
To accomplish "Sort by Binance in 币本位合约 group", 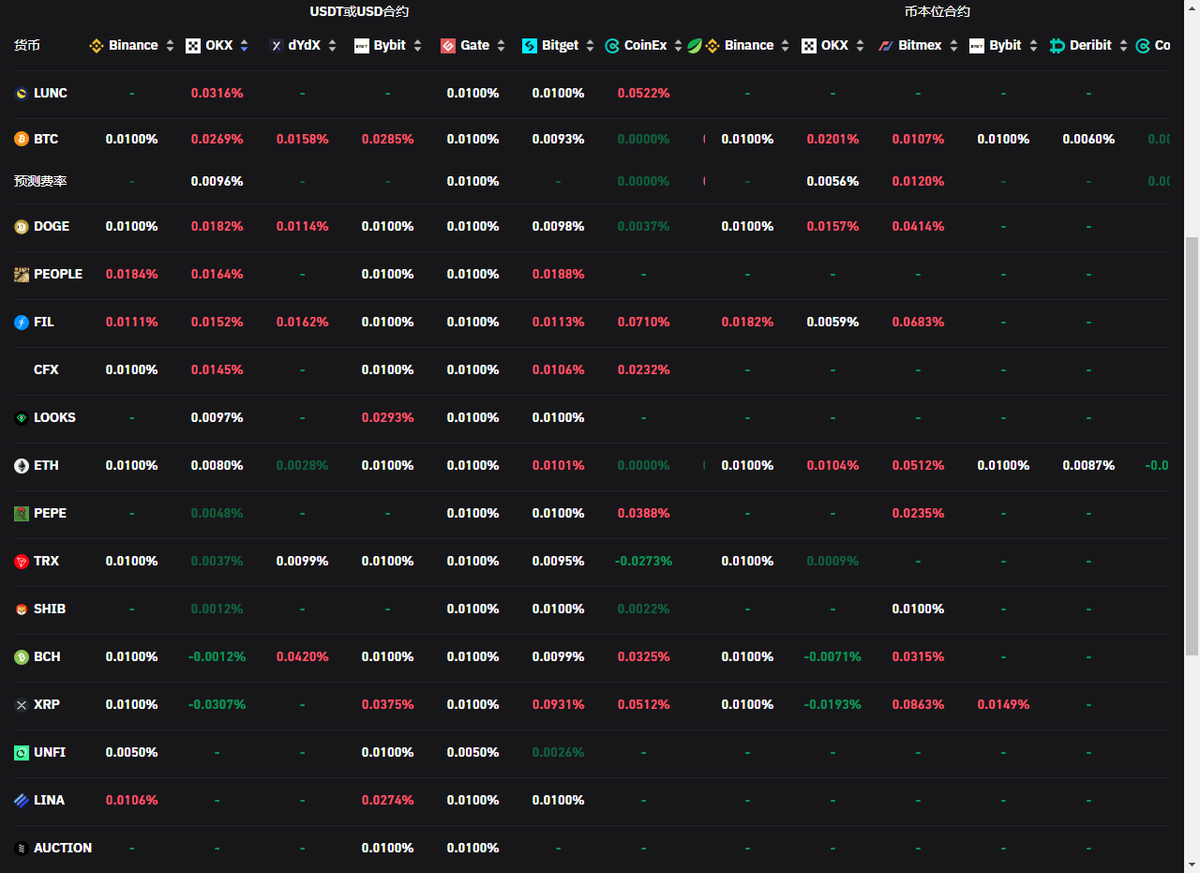I will pos(786,46).
